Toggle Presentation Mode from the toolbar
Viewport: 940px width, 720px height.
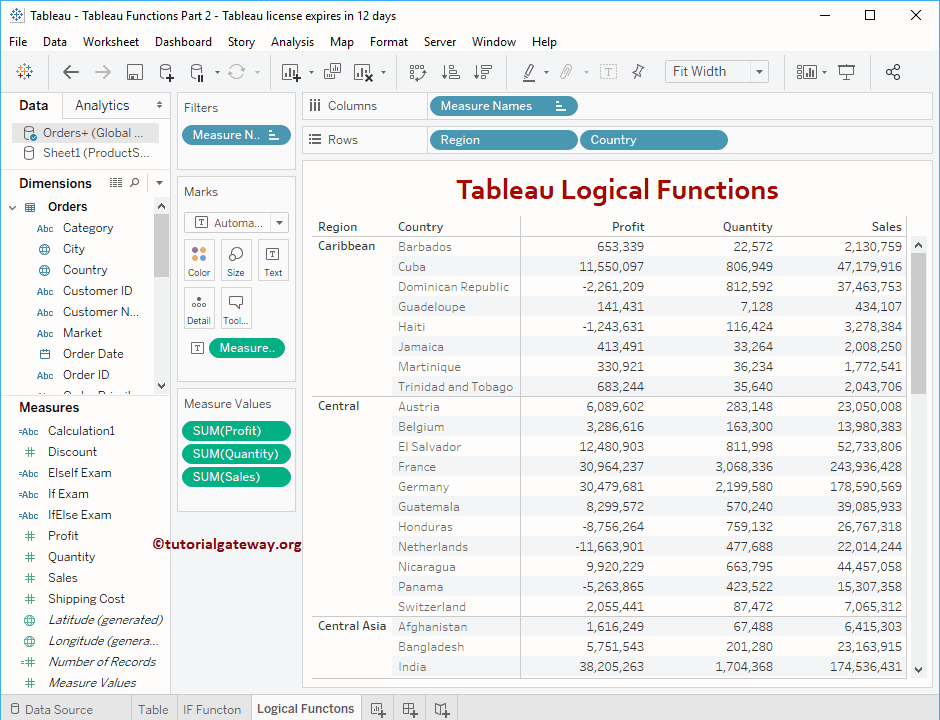coord(845,72)
